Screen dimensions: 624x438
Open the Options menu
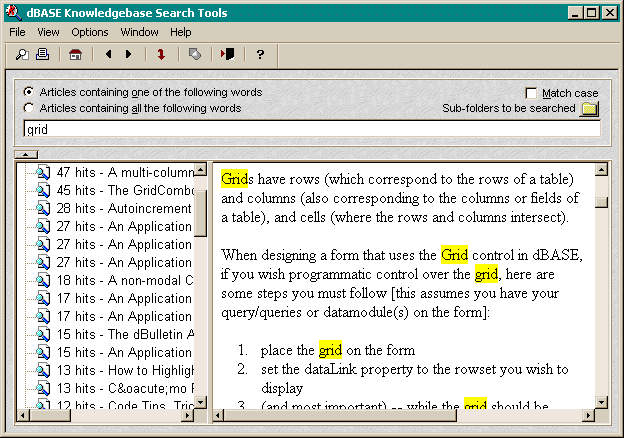click(90, 32)
